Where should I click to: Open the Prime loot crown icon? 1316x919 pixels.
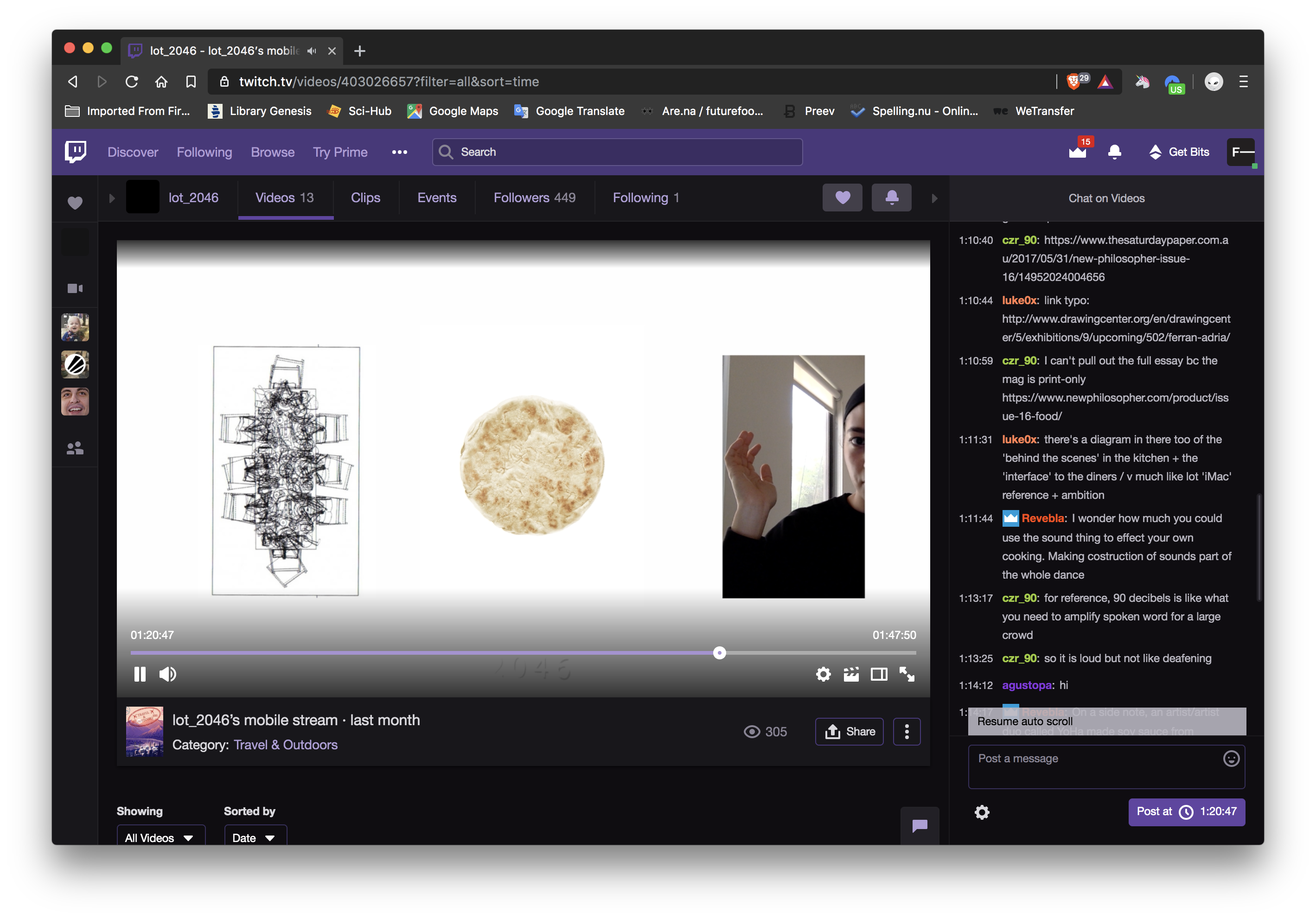tap(1078, 152)
